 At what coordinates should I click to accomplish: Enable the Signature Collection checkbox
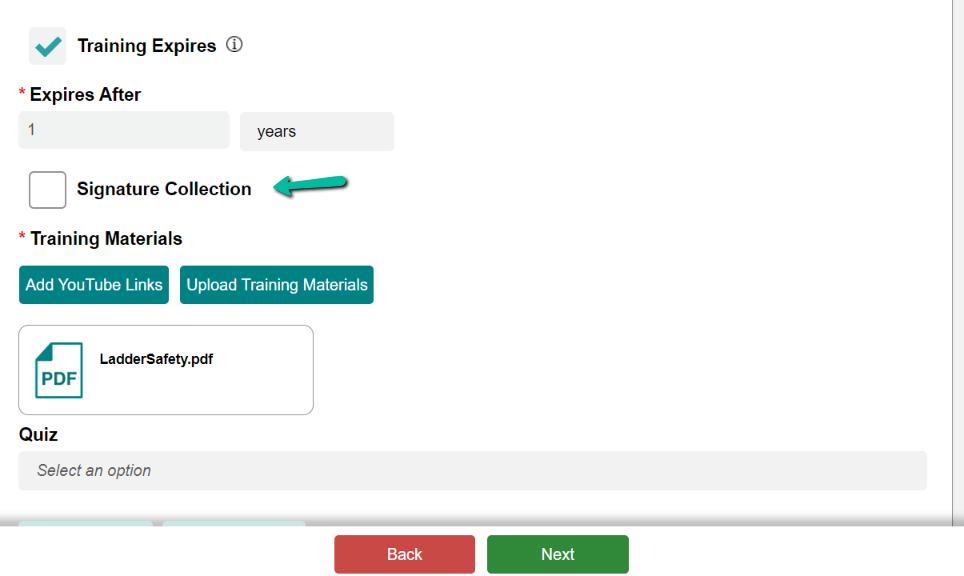(x=47, y=190)
